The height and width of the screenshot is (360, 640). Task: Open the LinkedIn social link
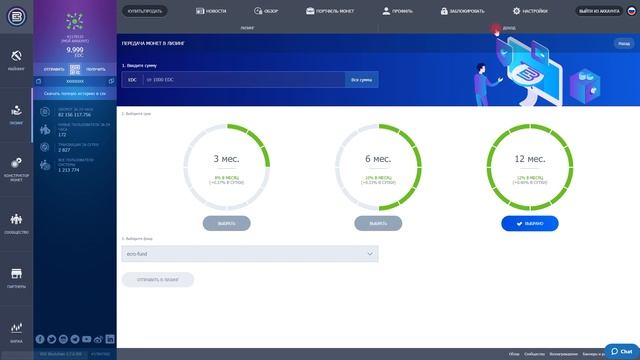(110, 339)
